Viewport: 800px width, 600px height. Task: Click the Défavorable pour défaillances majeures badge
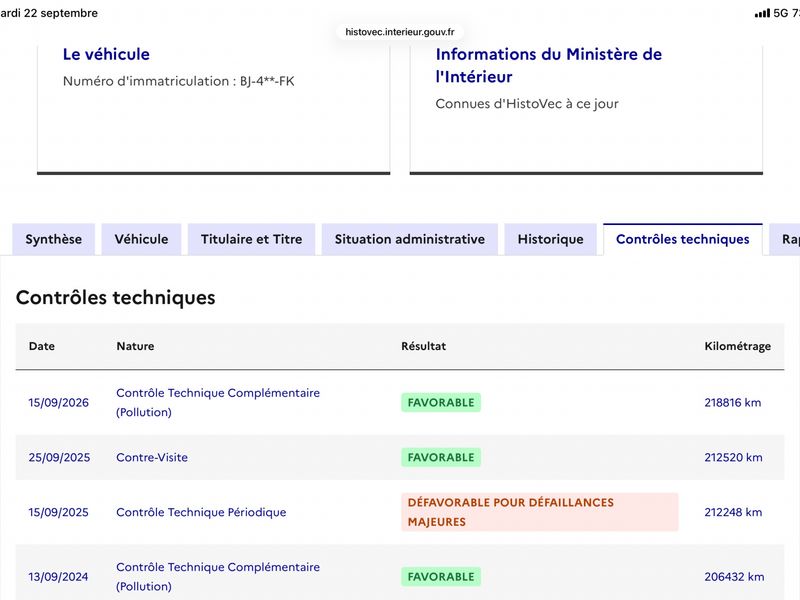pos(540,512)
